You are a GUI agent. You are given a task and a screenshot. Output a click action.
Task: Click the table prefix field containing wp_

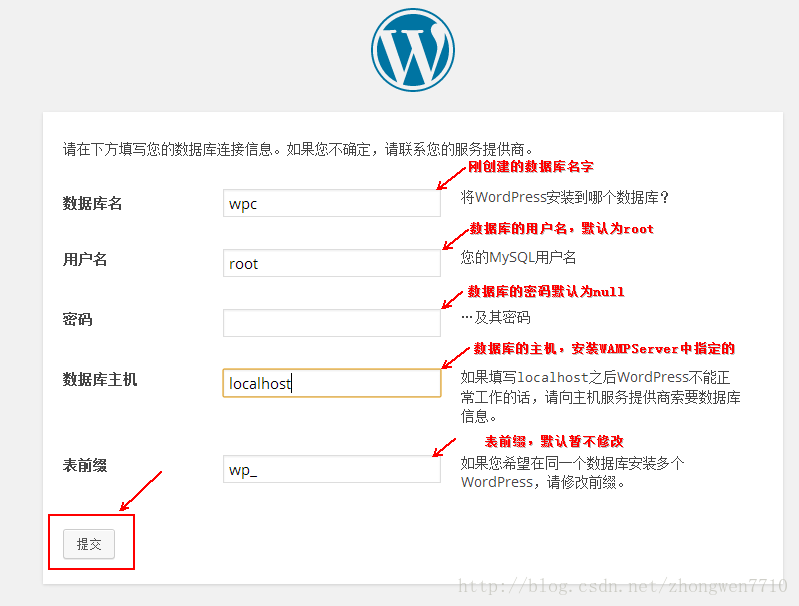(332, 469)
